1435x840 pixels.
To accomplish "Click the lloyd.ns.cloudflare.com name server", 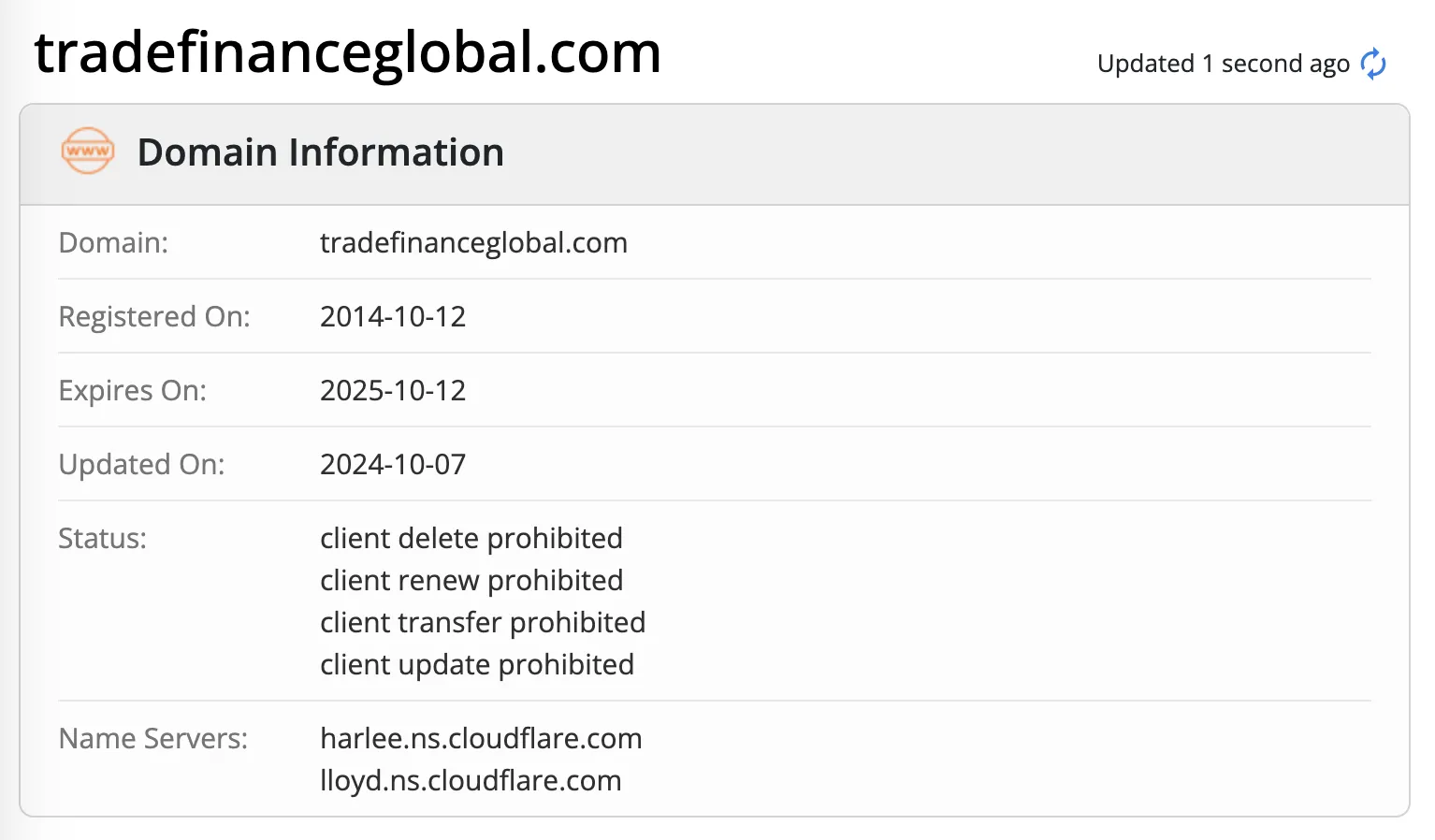I will tap(471, 781).
